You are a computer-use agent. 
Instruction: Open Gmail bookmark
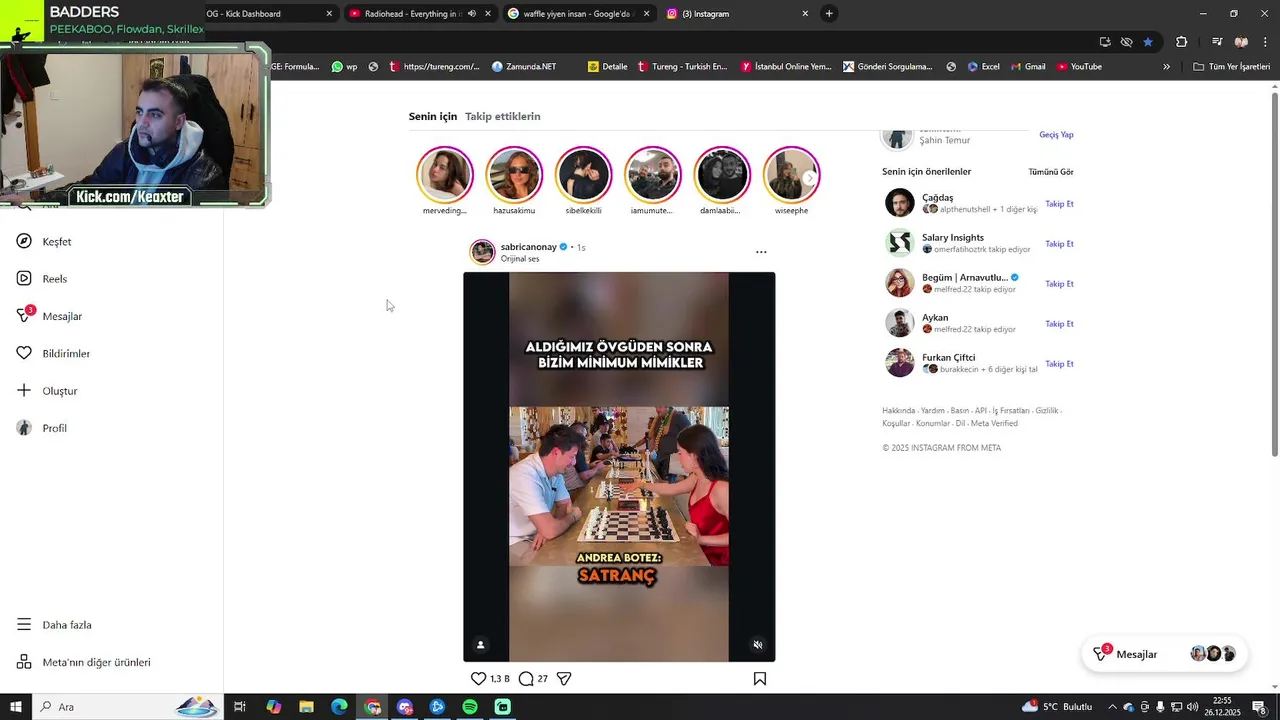pos(1028,67)
